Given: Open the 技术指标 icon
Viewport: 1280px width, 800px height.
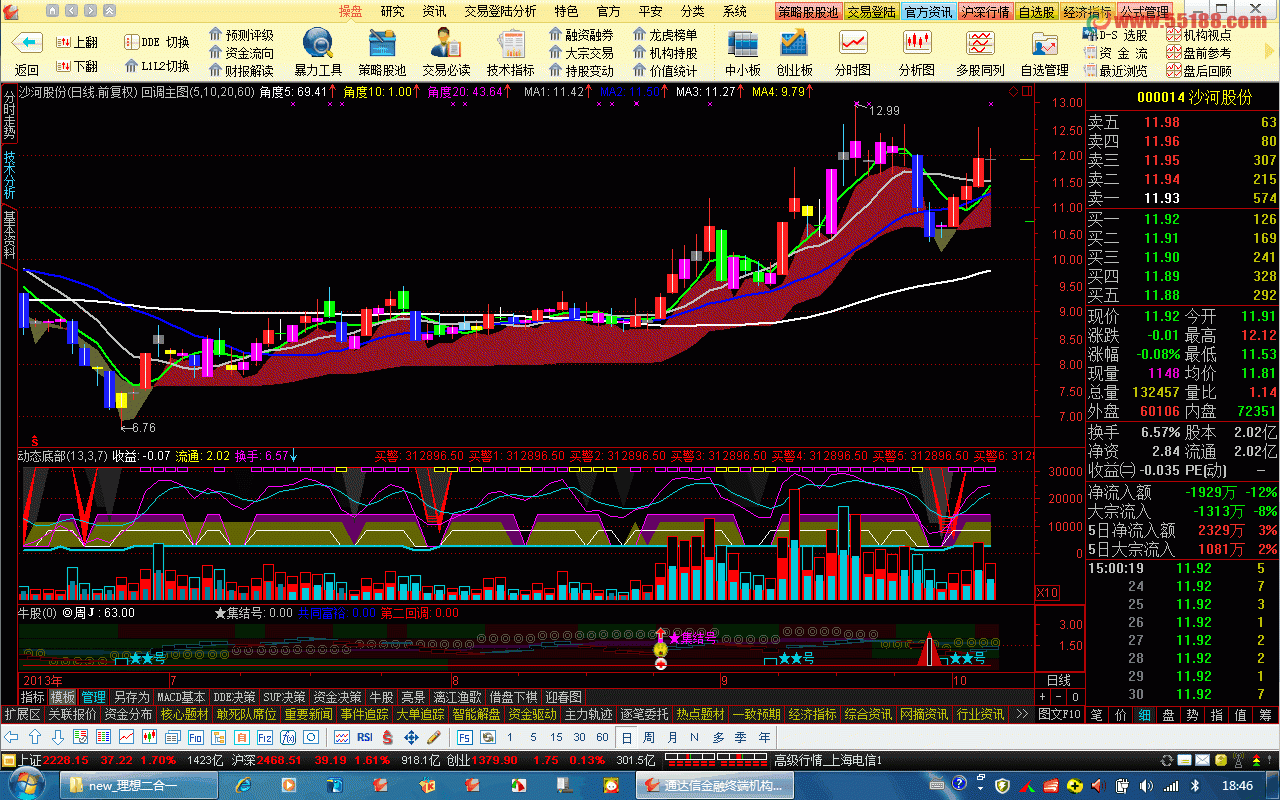Looking at the screenshot, I should click(x=511, y=43).
